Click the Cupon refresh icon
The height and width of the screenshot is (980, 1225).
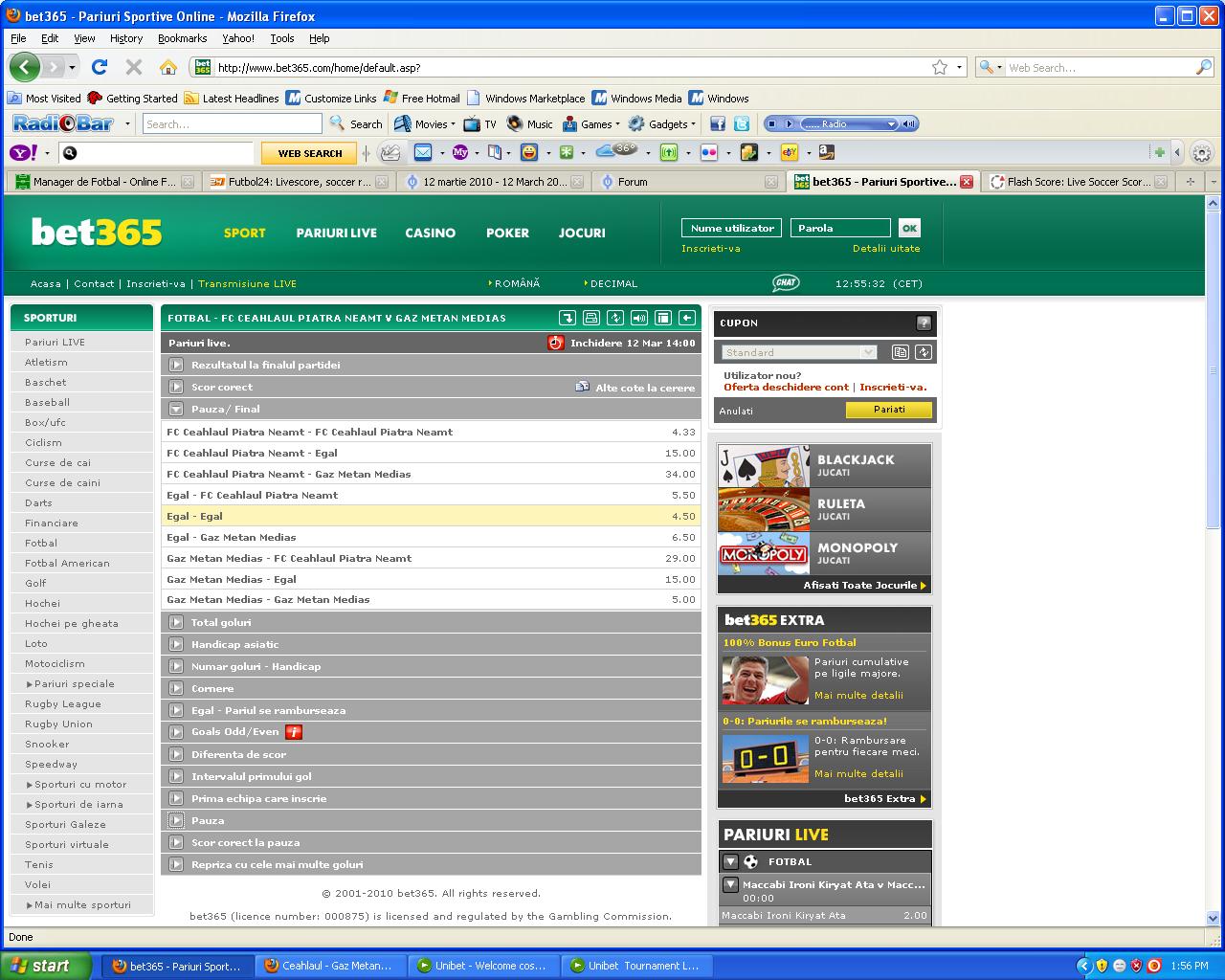click(x=924, y=352)
